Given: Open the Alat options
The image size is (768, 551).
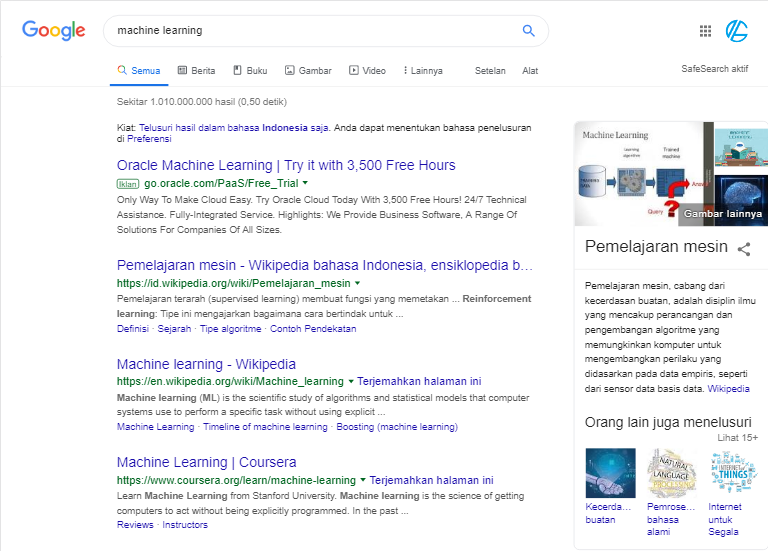Looking at the screenshot, I should pyautogui.click(x=530, y=71).
